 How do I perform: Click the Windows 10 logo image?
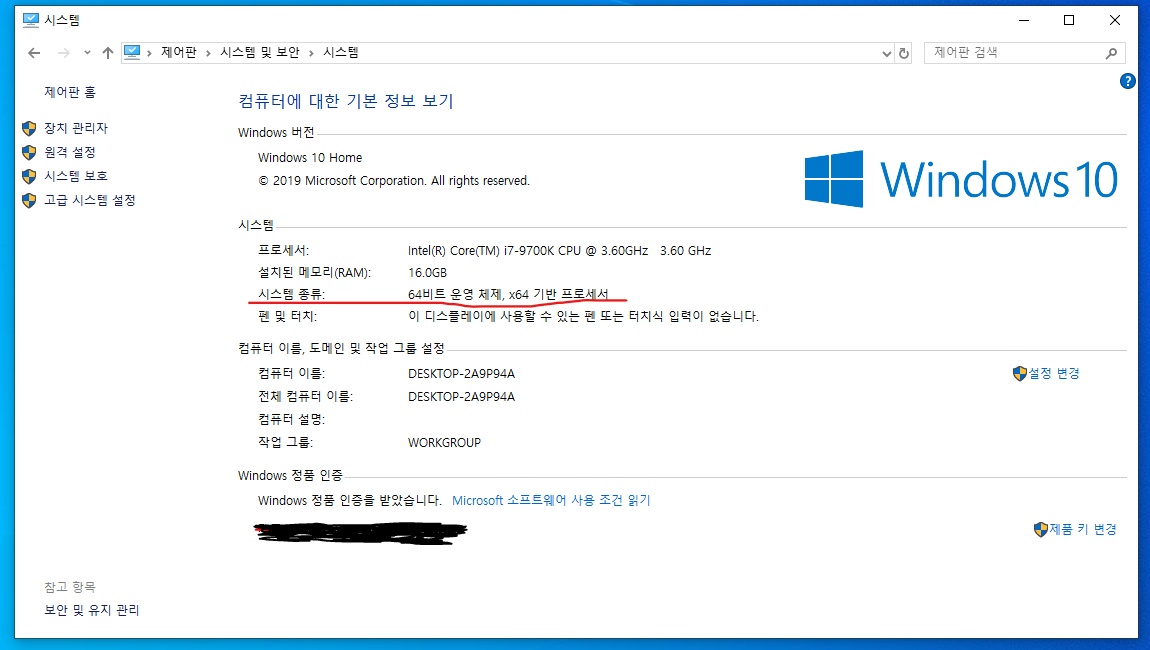point(962,179)
